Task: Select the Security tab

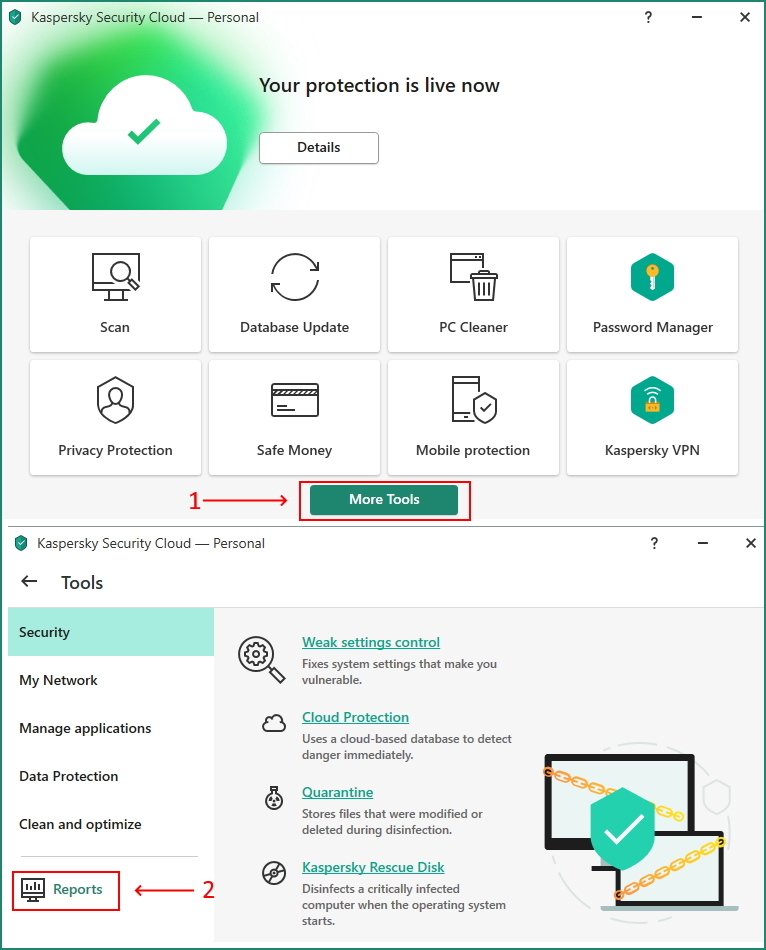Action: pos(111,632)
